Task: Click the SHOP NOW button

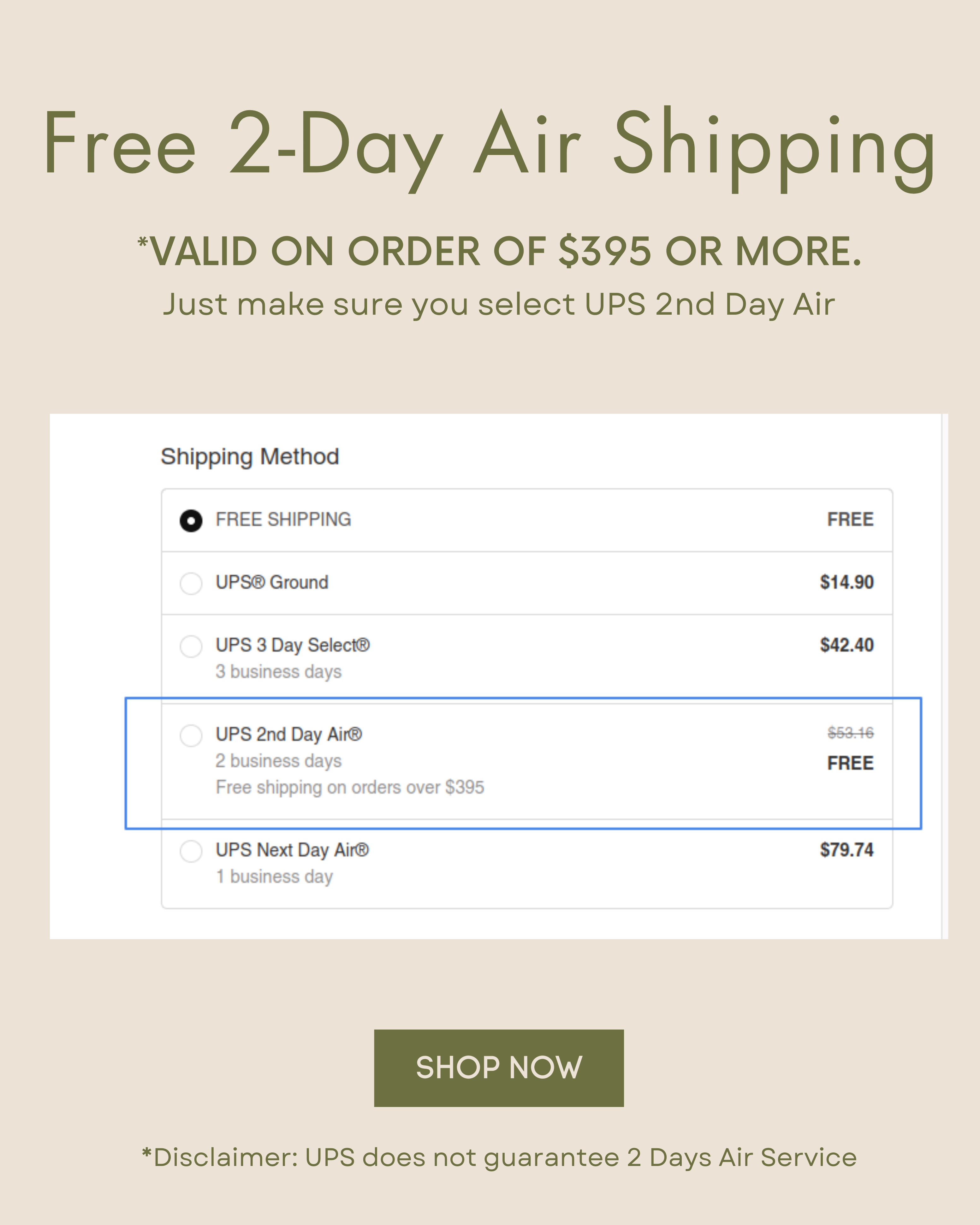Action: 498,1067
